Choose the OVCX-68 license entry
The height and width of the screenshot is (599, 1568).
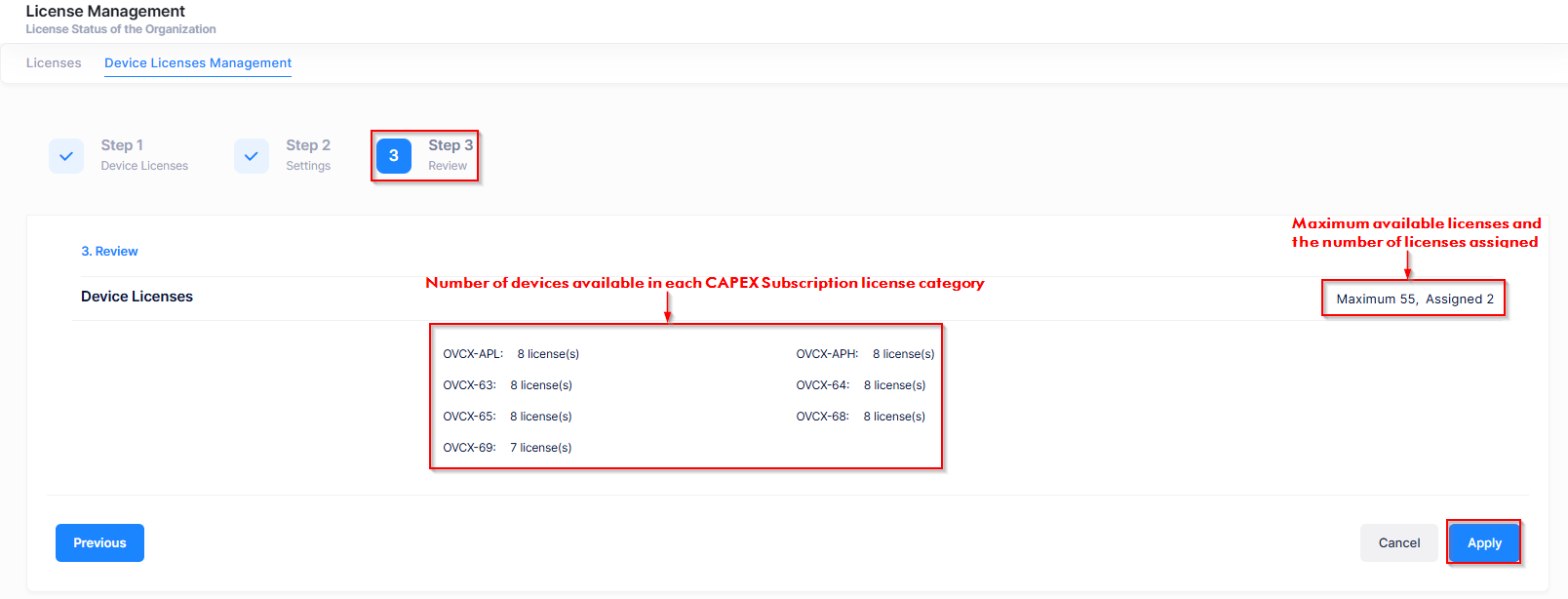[860, 417]
